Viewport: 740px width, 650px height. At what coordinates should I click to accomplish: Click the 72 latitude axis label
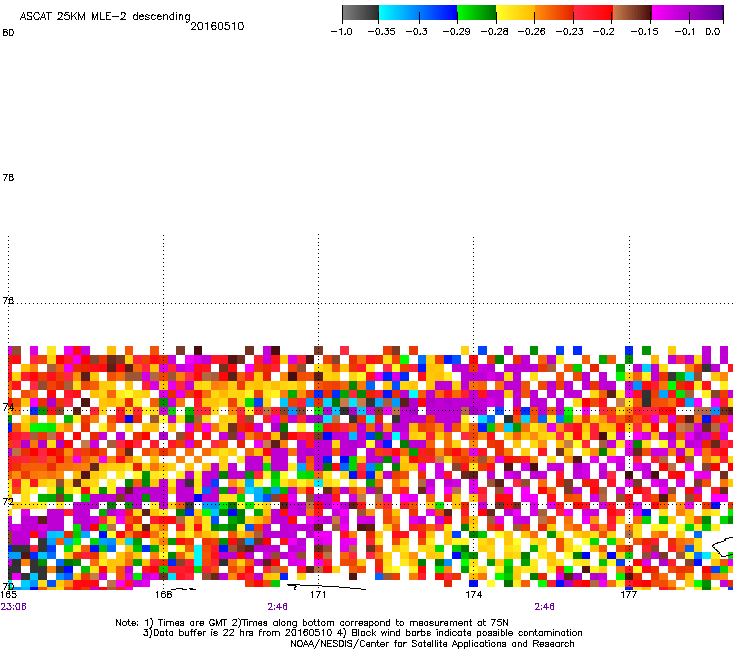point(8,501)
